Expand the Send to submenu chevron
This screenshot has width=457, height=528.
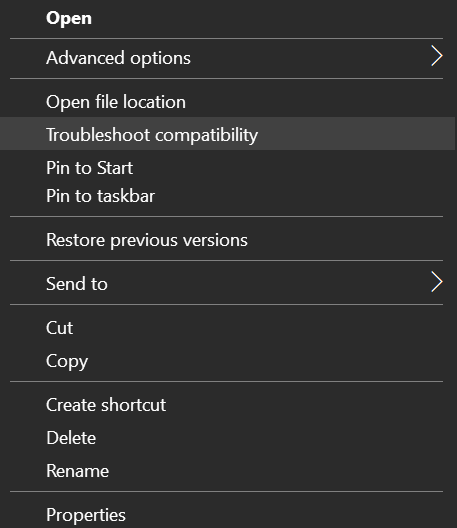coord(436,282)
